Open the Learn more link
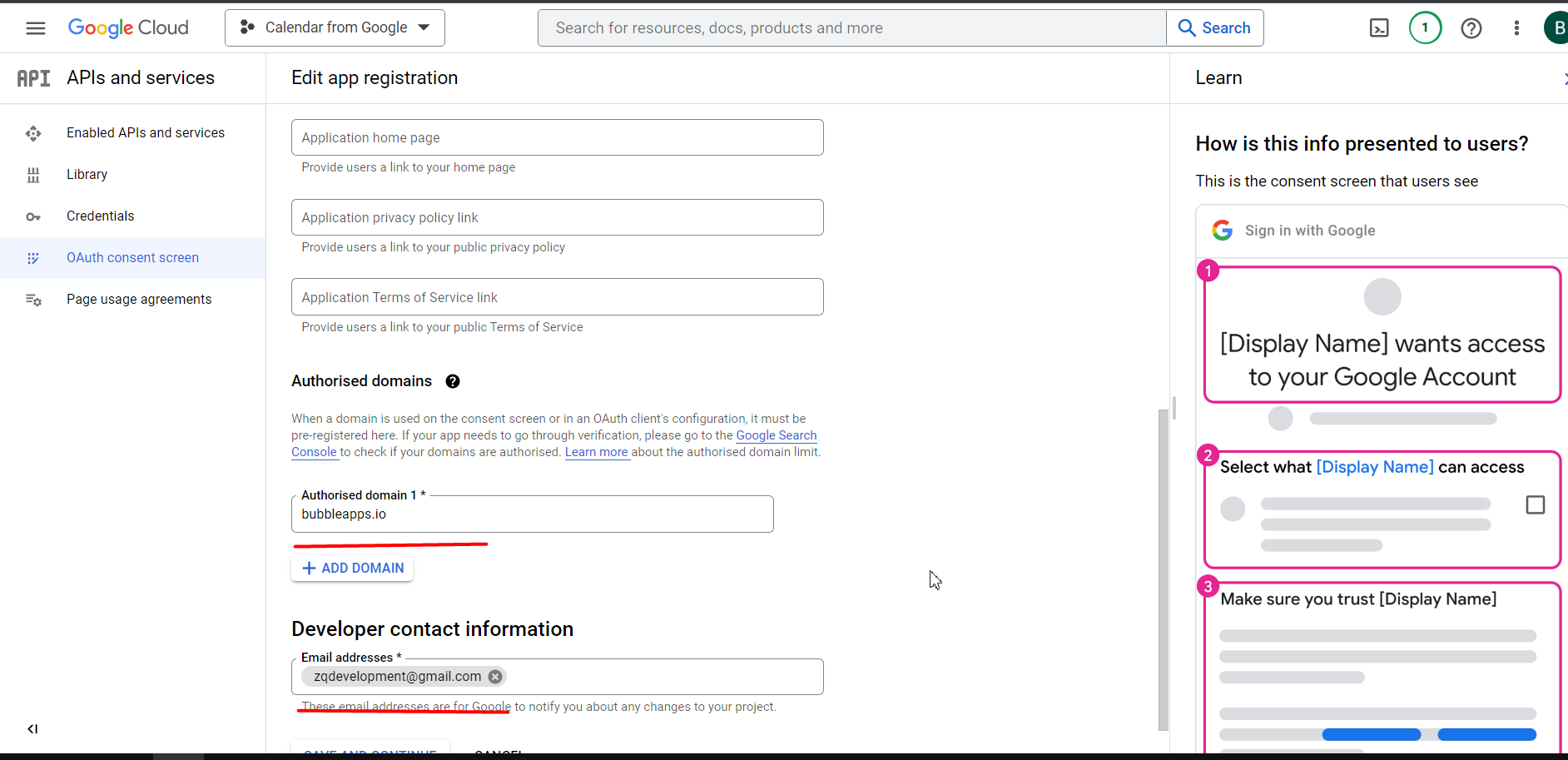Viewport: 1568px width, 760px height. 596,453
